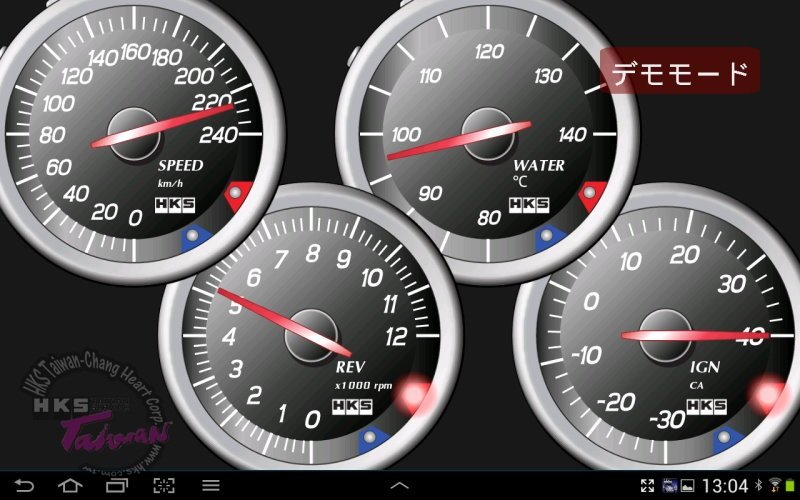Tap the red marker on SPEED gauge
Image resolution: width=800 pixels, height=500 pixels.
pos(238,195)
